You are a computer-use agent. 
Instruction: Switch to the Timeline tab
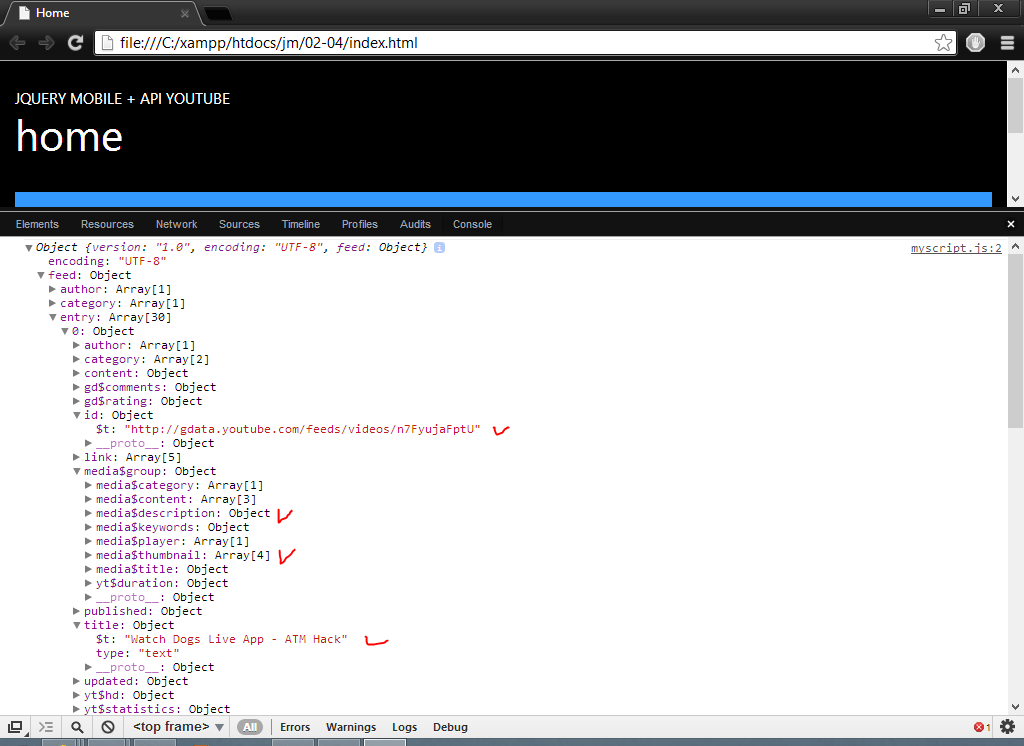coord(300,224)
